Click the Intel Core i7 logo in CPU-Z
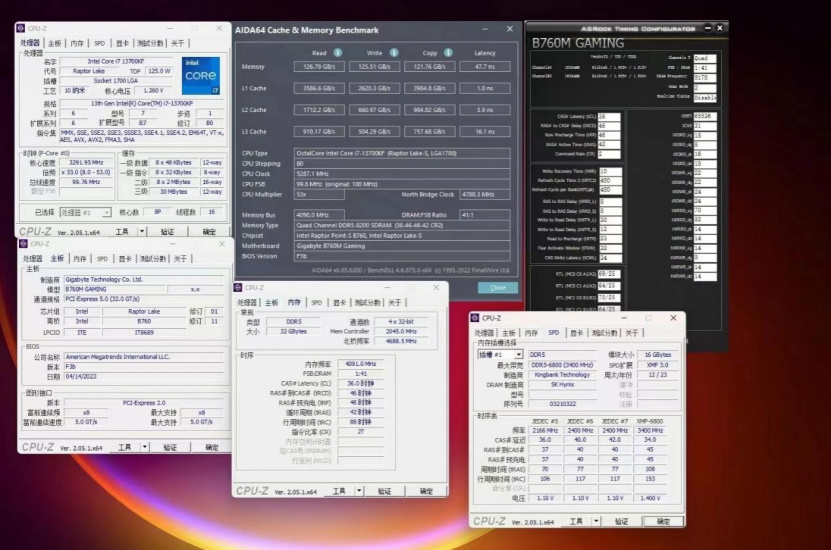831x550 pixels. coord(201,76)
